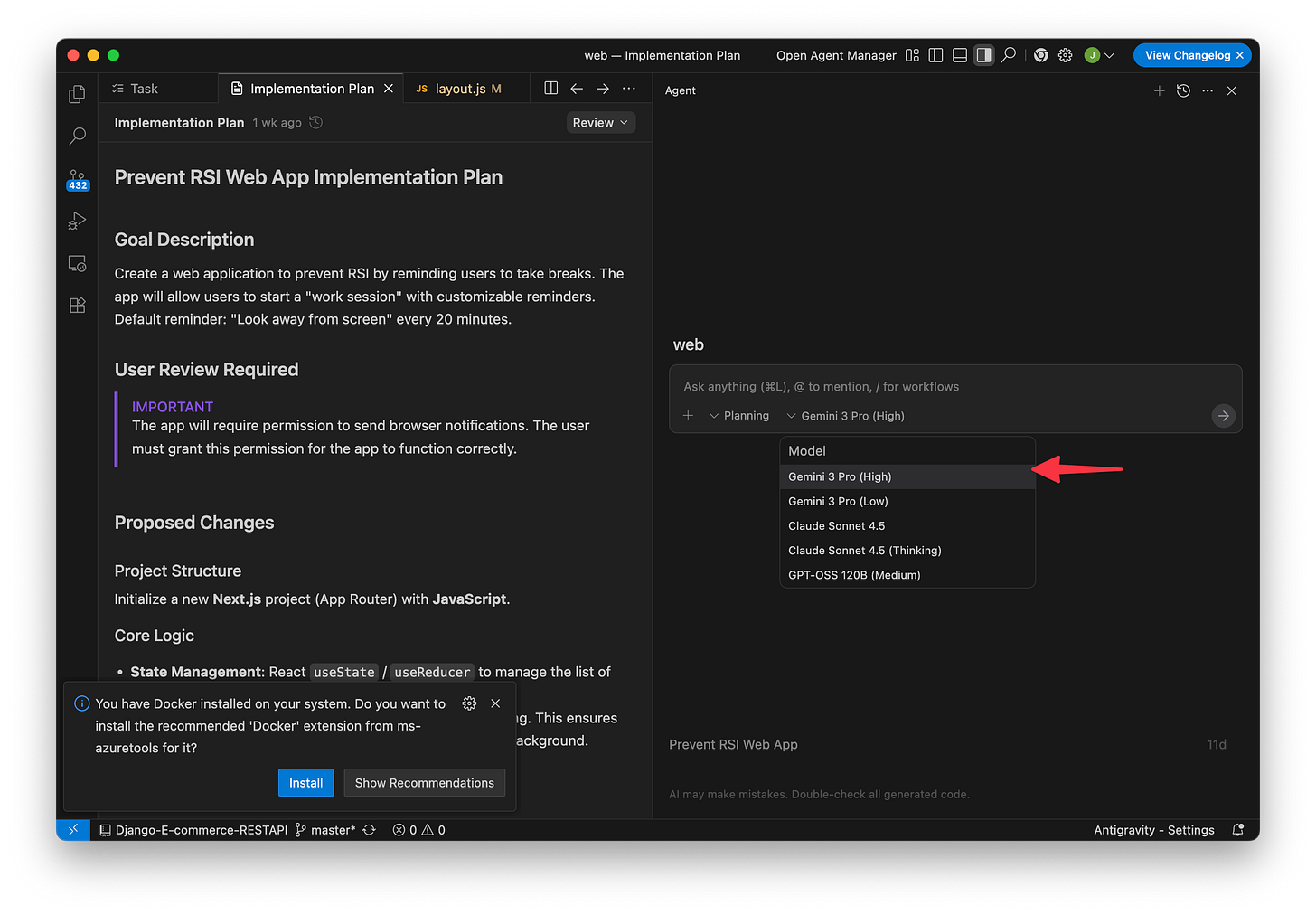Viewport: 1316px width, 915px height.
Task: Switch to the layout.js tab
Action: pyautogui.click(x=459, y=88)
